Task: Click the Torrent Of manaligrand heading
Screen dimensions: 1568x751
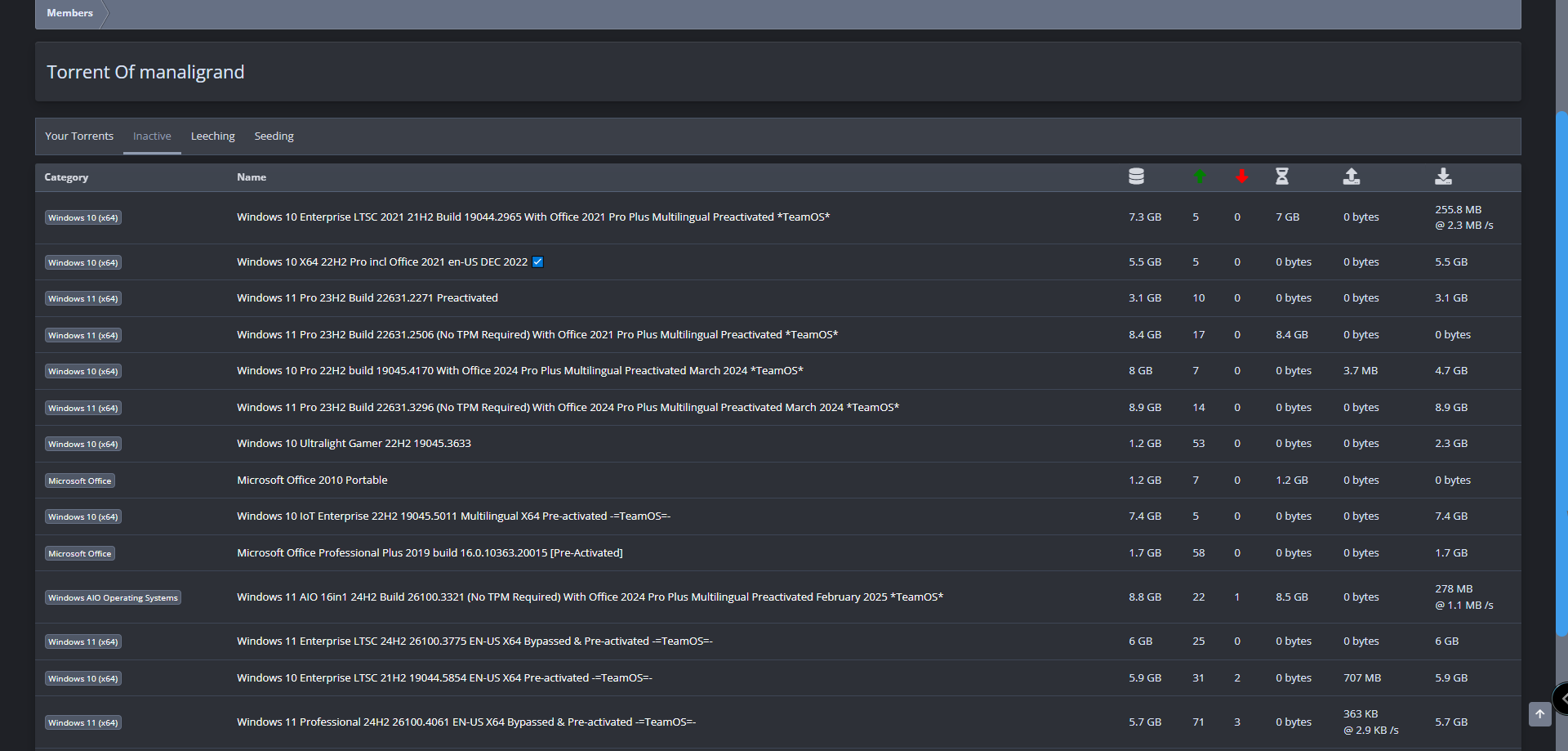Action: click(145, 72)
